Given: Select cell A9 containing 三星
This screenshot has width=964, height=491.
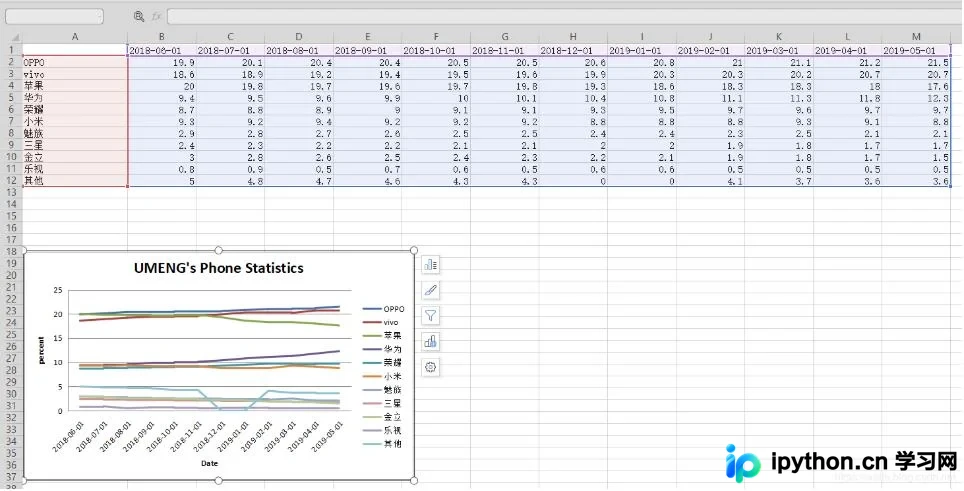Looking at the screenshot, I should click(x=75, y=145).
